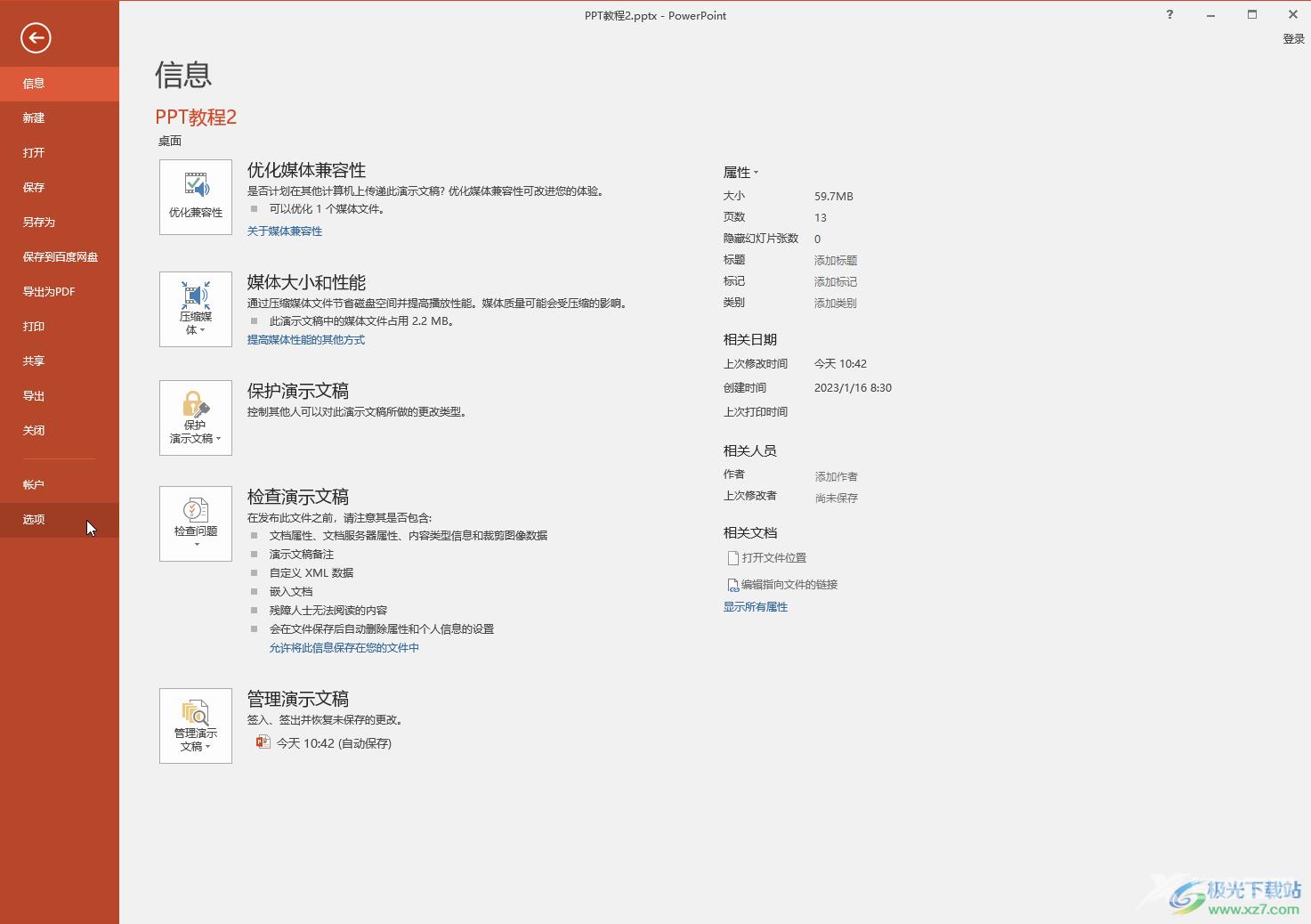Click the Optimize Compatibility media icon button
The image size is (1311, 924).
click(x=196, y=198)
